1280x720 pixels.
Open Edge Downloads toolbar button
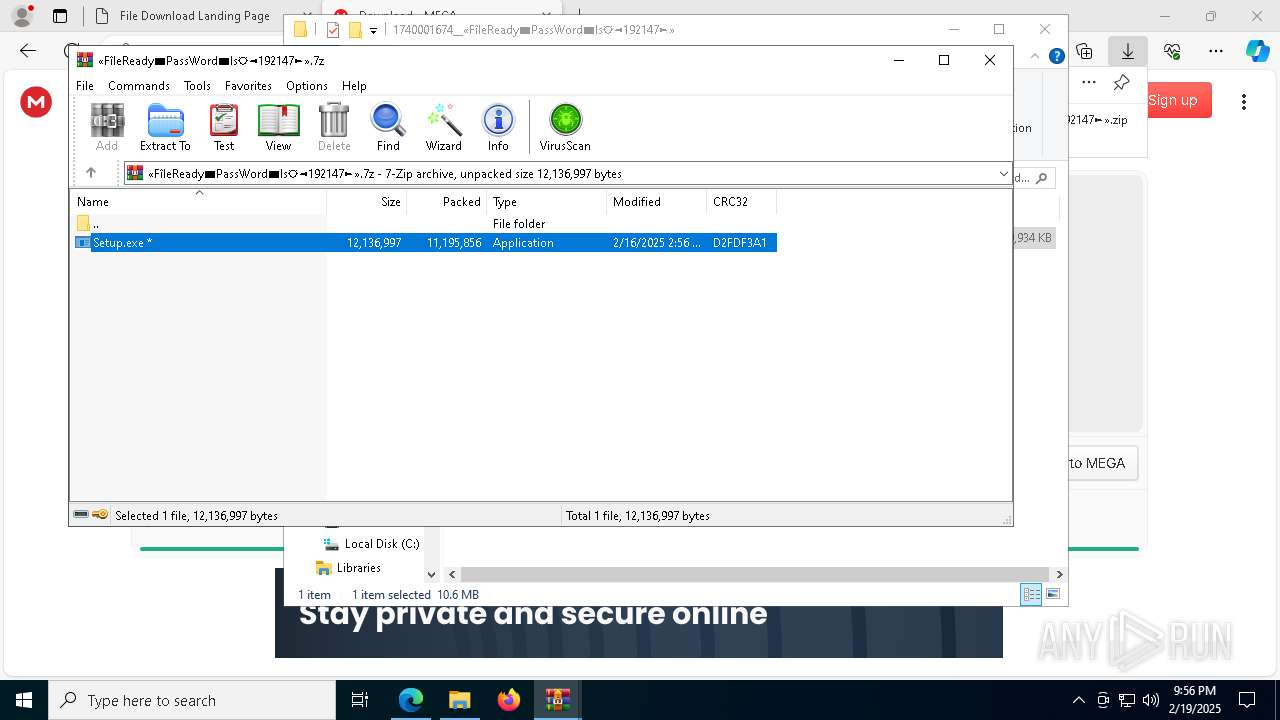[1128, 51]
